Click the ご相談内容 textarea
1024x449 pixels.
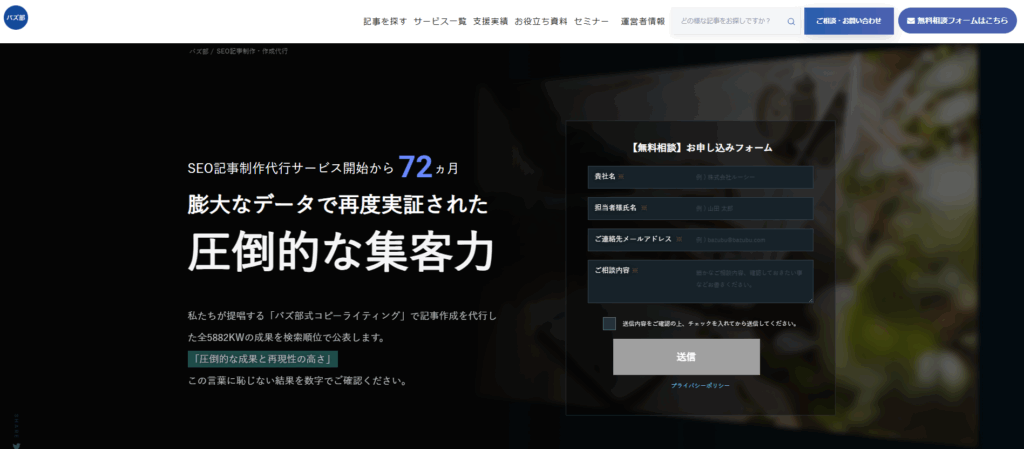tap(700, 281)
